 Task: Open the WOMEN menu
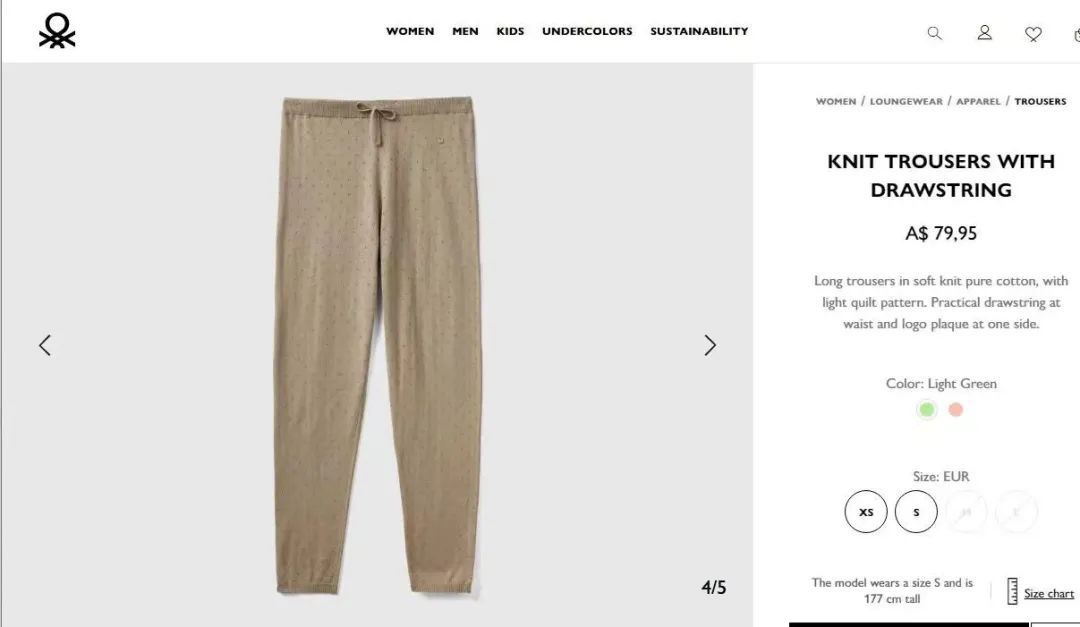click(410, 31)
